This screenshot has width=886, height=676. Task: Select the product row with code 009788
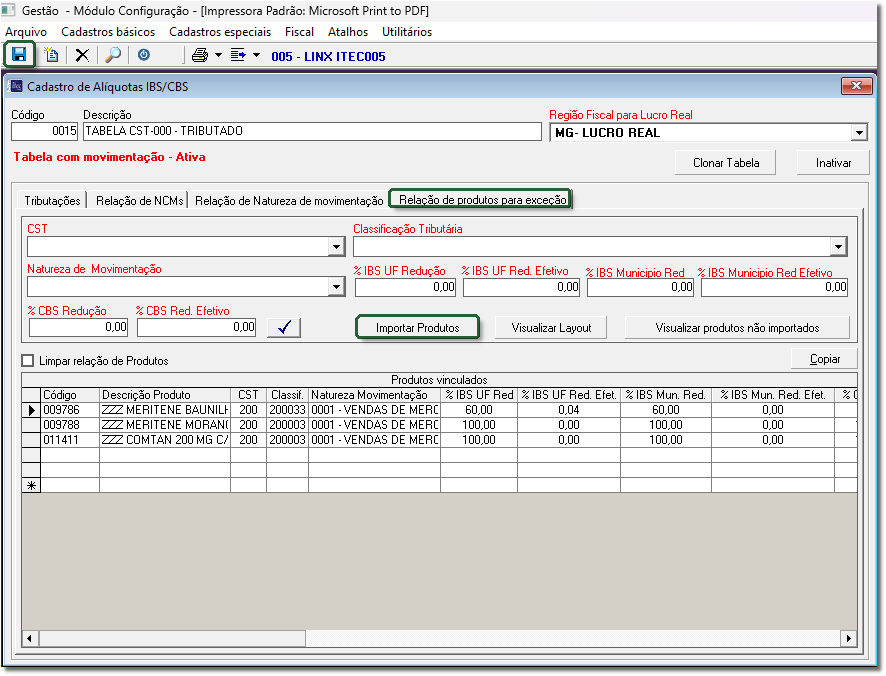tap(60, 425)
